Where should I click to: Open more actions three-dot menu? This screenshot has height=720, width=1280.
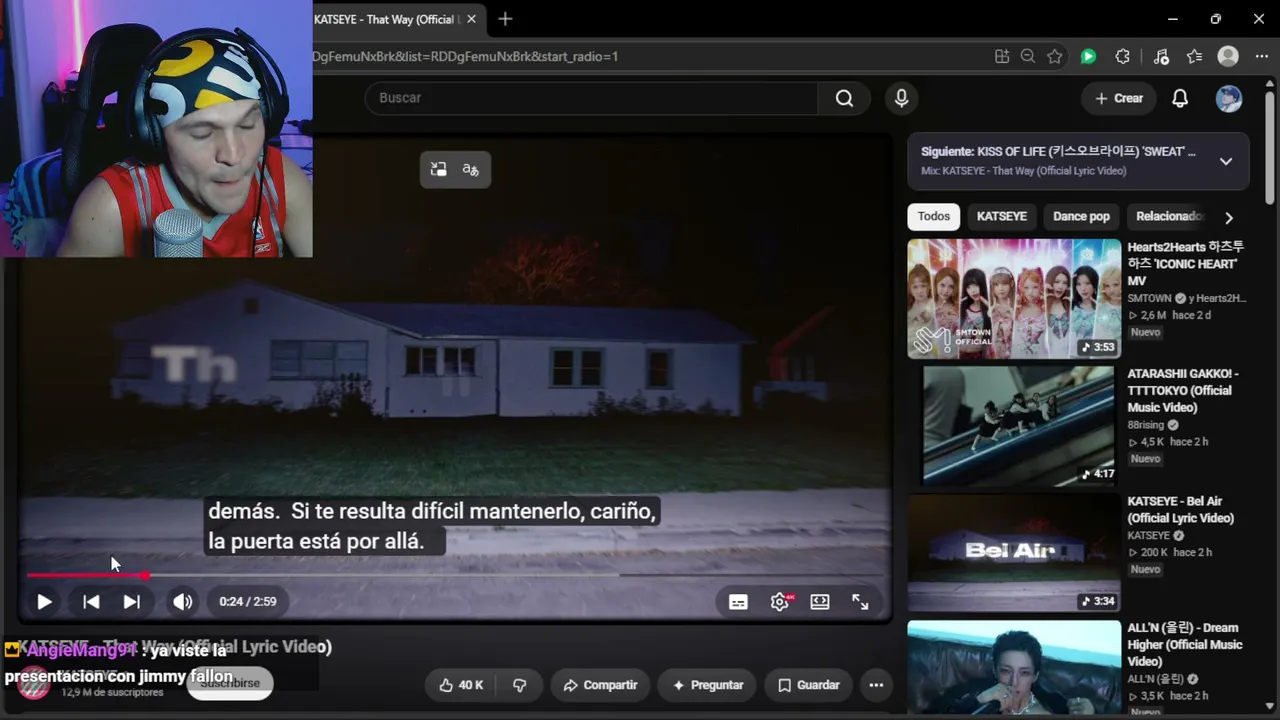(x=876, y=685)
